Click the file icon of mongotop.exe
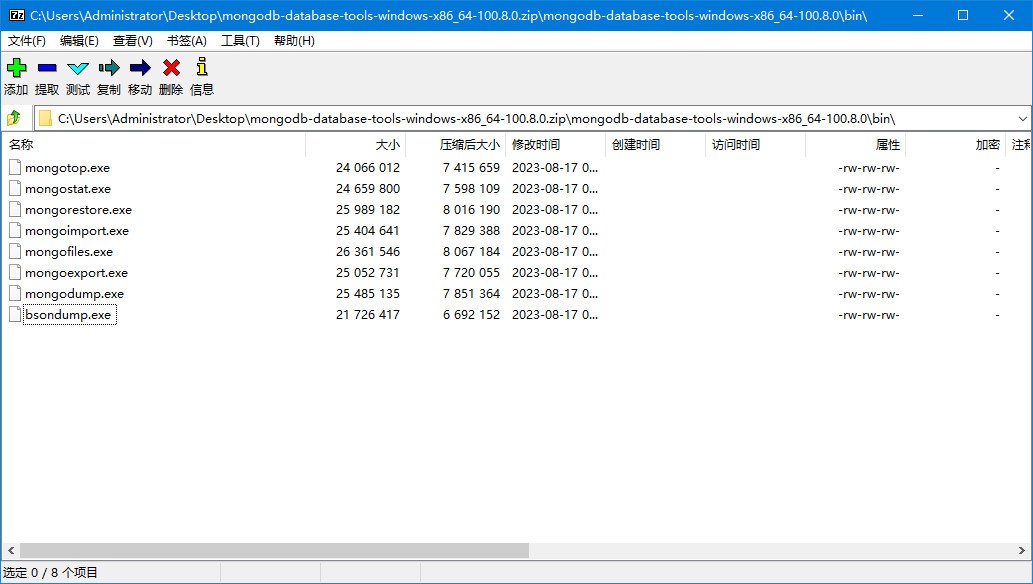This screenshot has width=1033, height=584. [14, 167]
